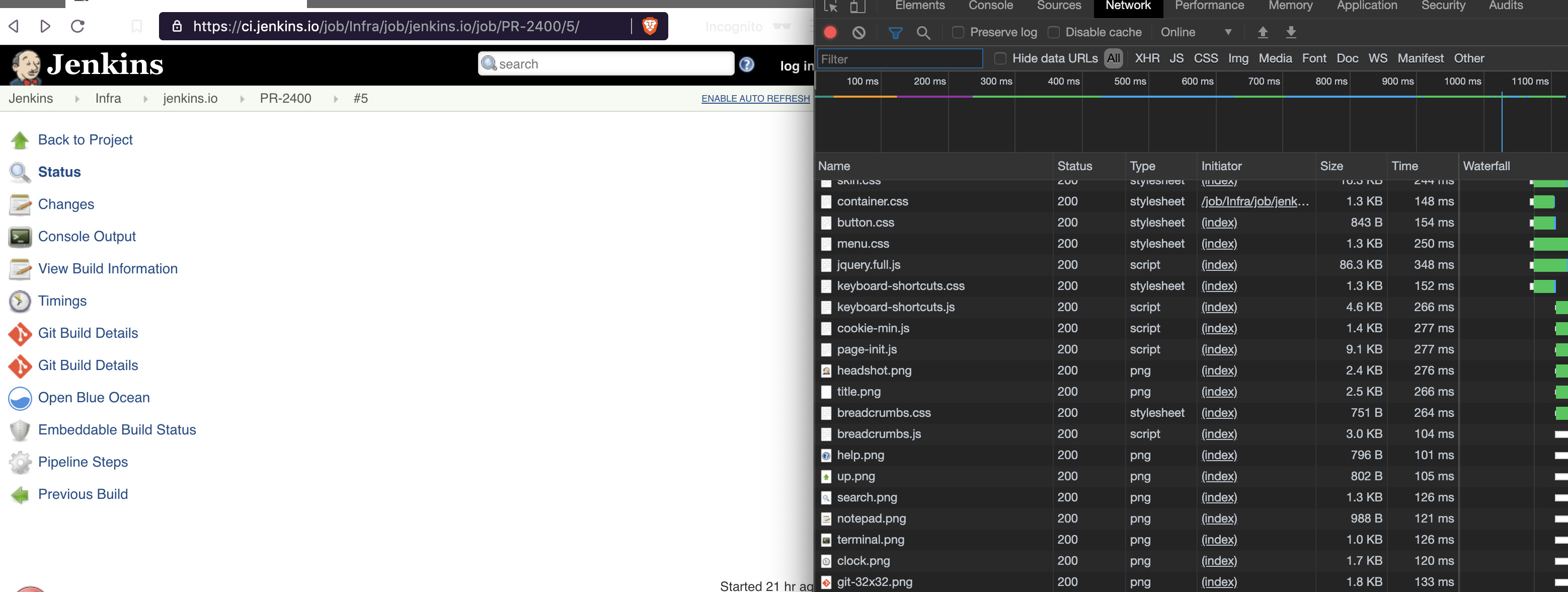Click the Jenkins butler logo
The height and width of the screenshot is (592, 1568).
(26, 66)
